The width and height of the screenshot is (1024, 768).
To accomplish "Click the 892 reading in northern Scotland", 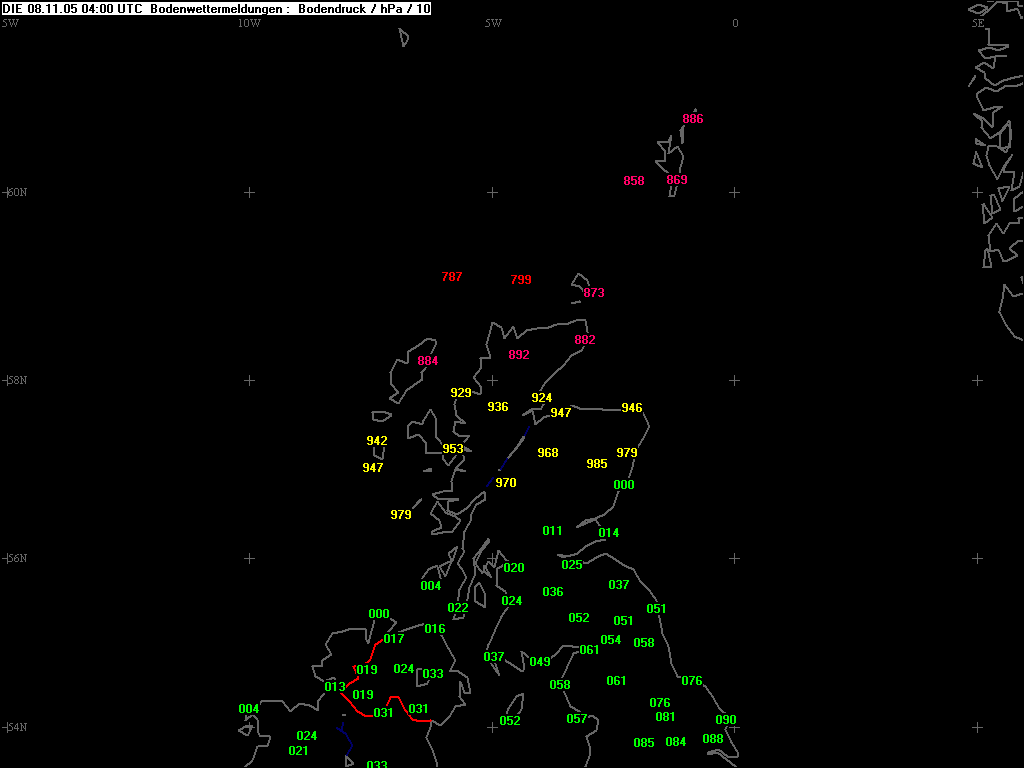I will [x=519, y=355].
